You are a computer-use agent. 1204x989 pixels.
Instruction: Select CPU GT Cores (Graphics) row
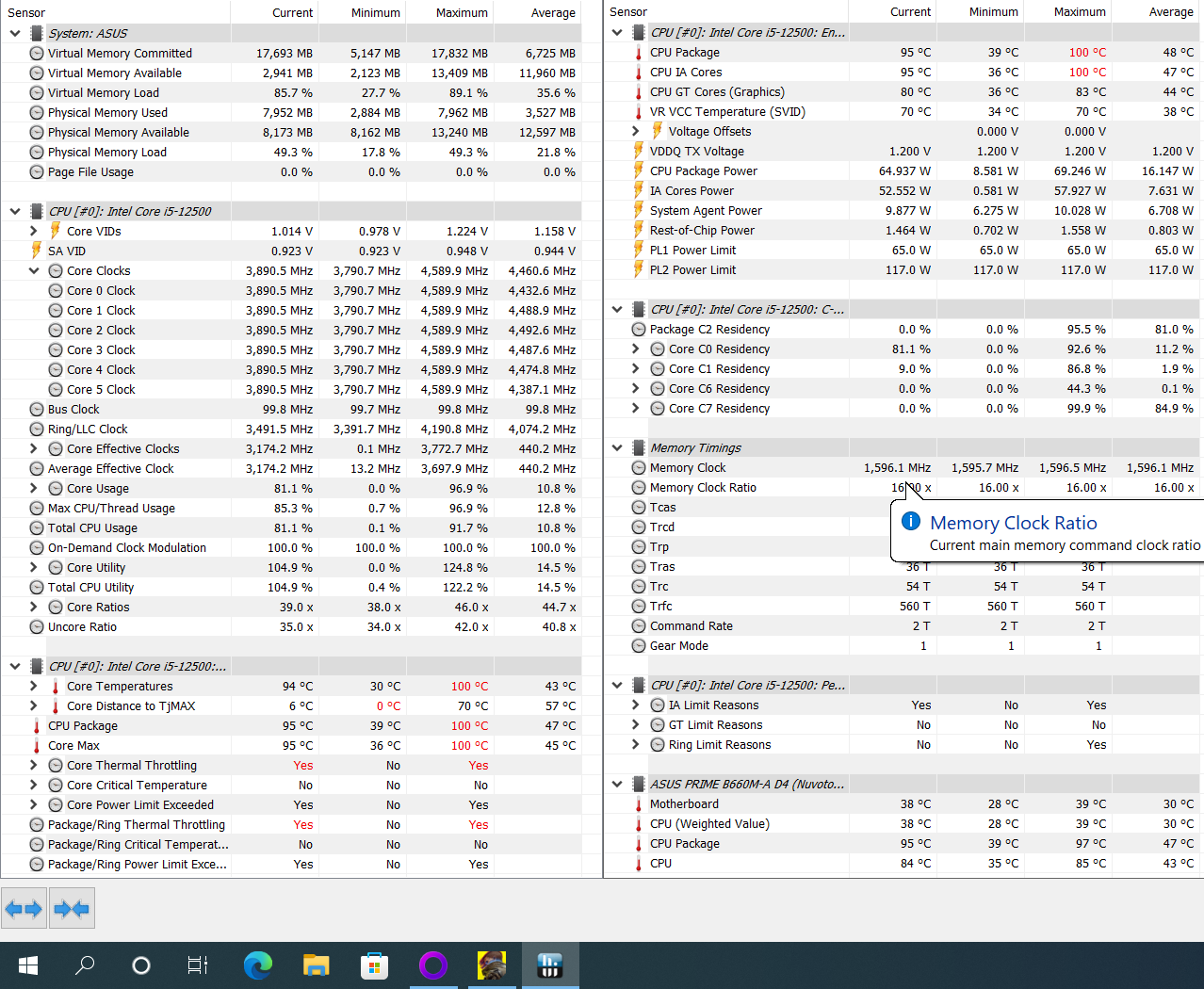[903, 92]
